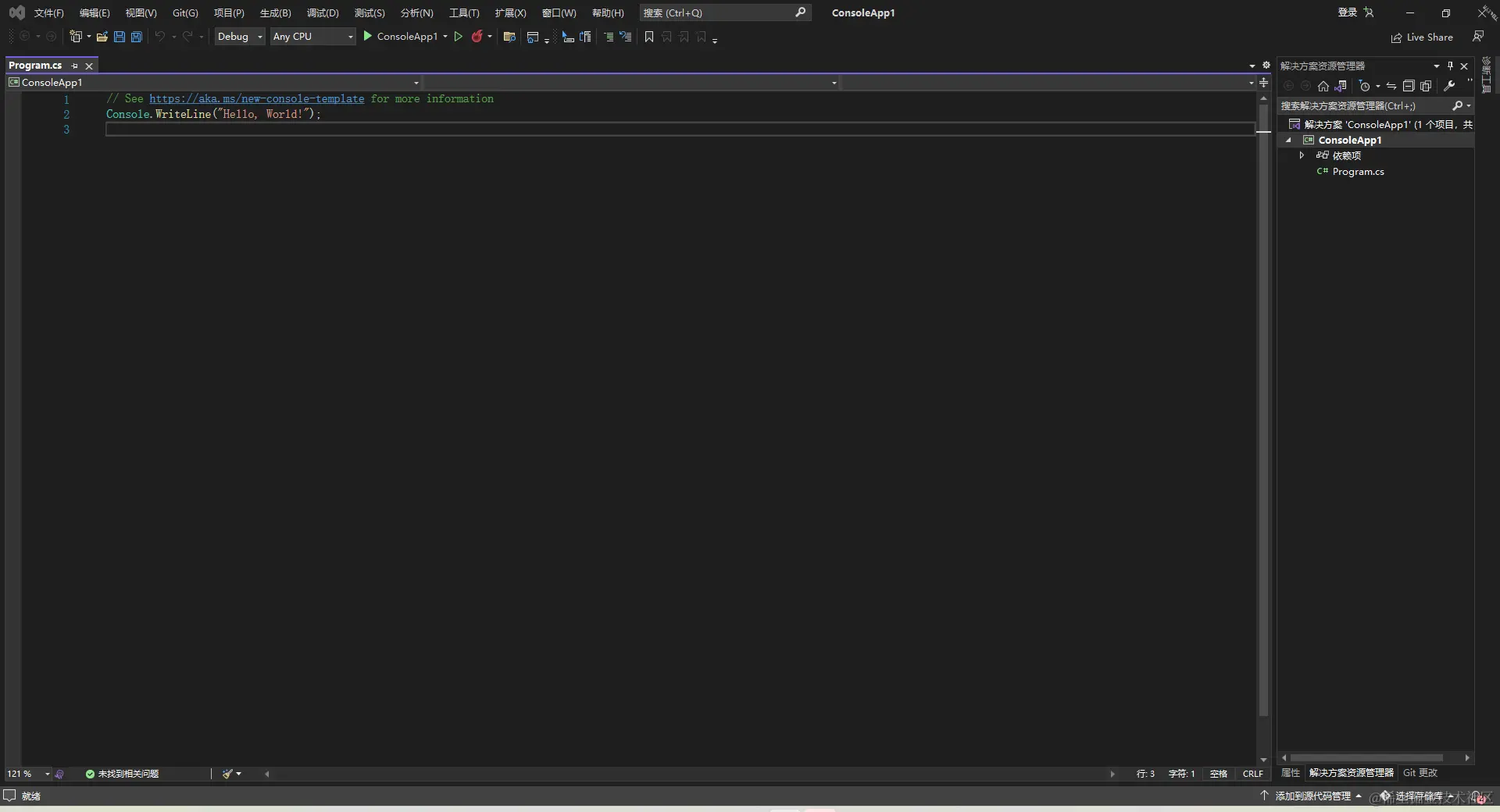Collapse the ConsoleApp1 project node
The width and height of the screenshot is (1500, 812).
coord(1289,141)
